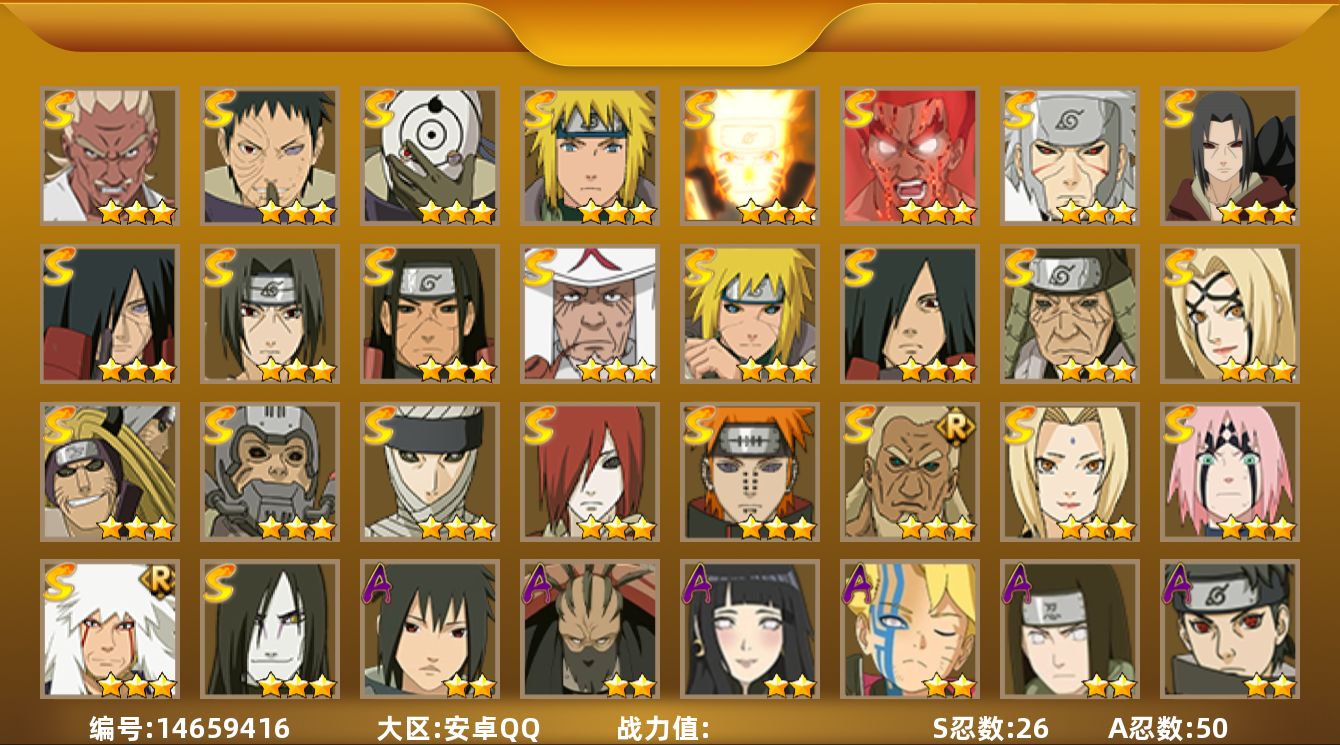Open the gas-masked Hanzo ninja card
Viewport: 1340px width, 745px height.
pos(270,472)
